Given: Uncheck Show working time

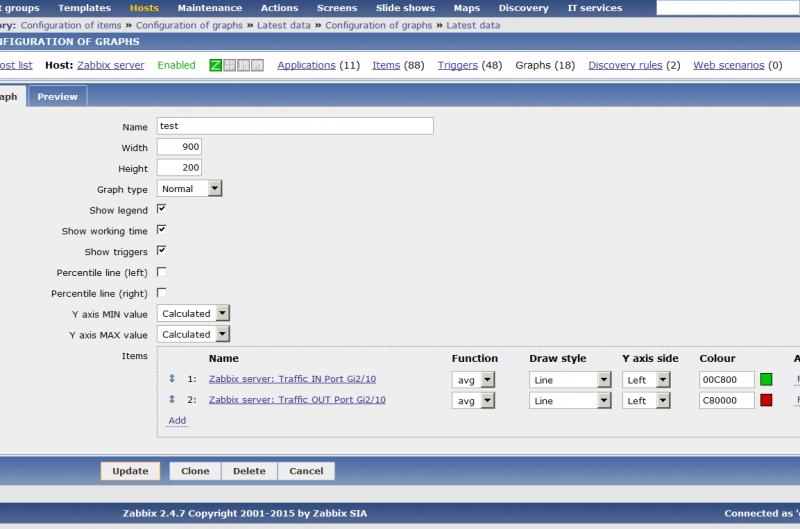Looking at the screenshot, I should pos(161,230).
